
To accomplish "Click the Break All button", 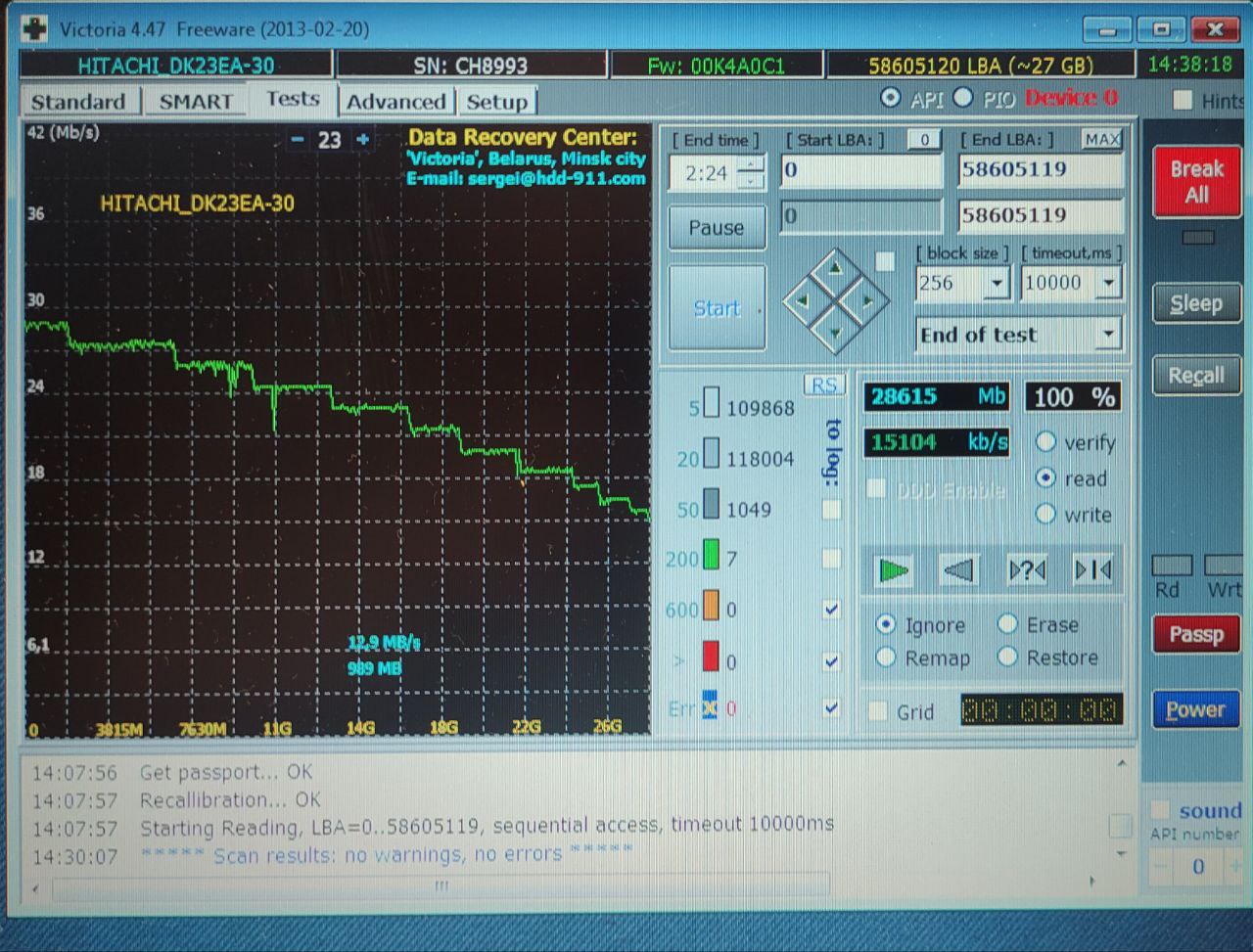I will click(1196, 181).
